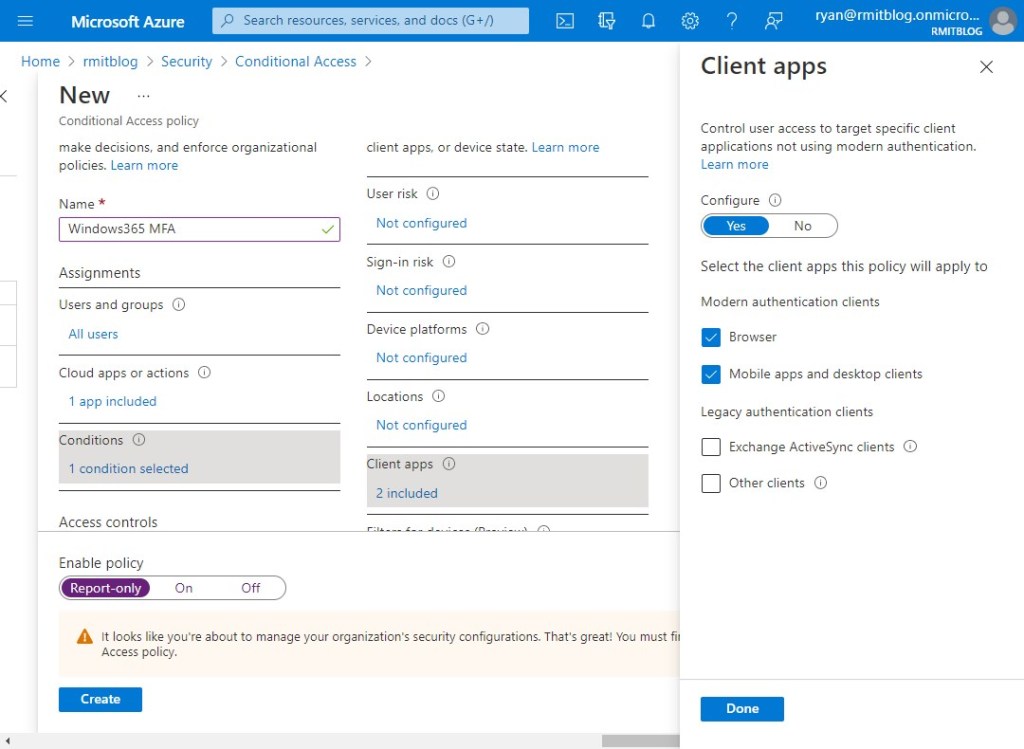
Task: Open Cloud Shell from the top bar
Action: click(x=565, y=21)
